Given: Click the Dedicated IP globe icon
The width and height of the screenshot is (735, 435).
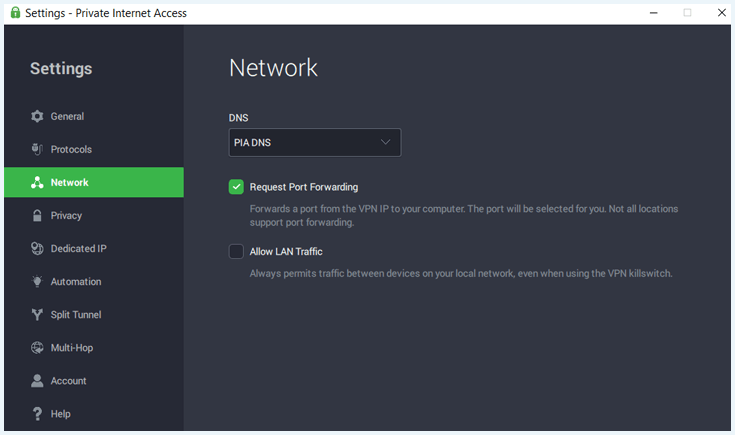Looking at the screenshot, I should [x=37, y=248].
